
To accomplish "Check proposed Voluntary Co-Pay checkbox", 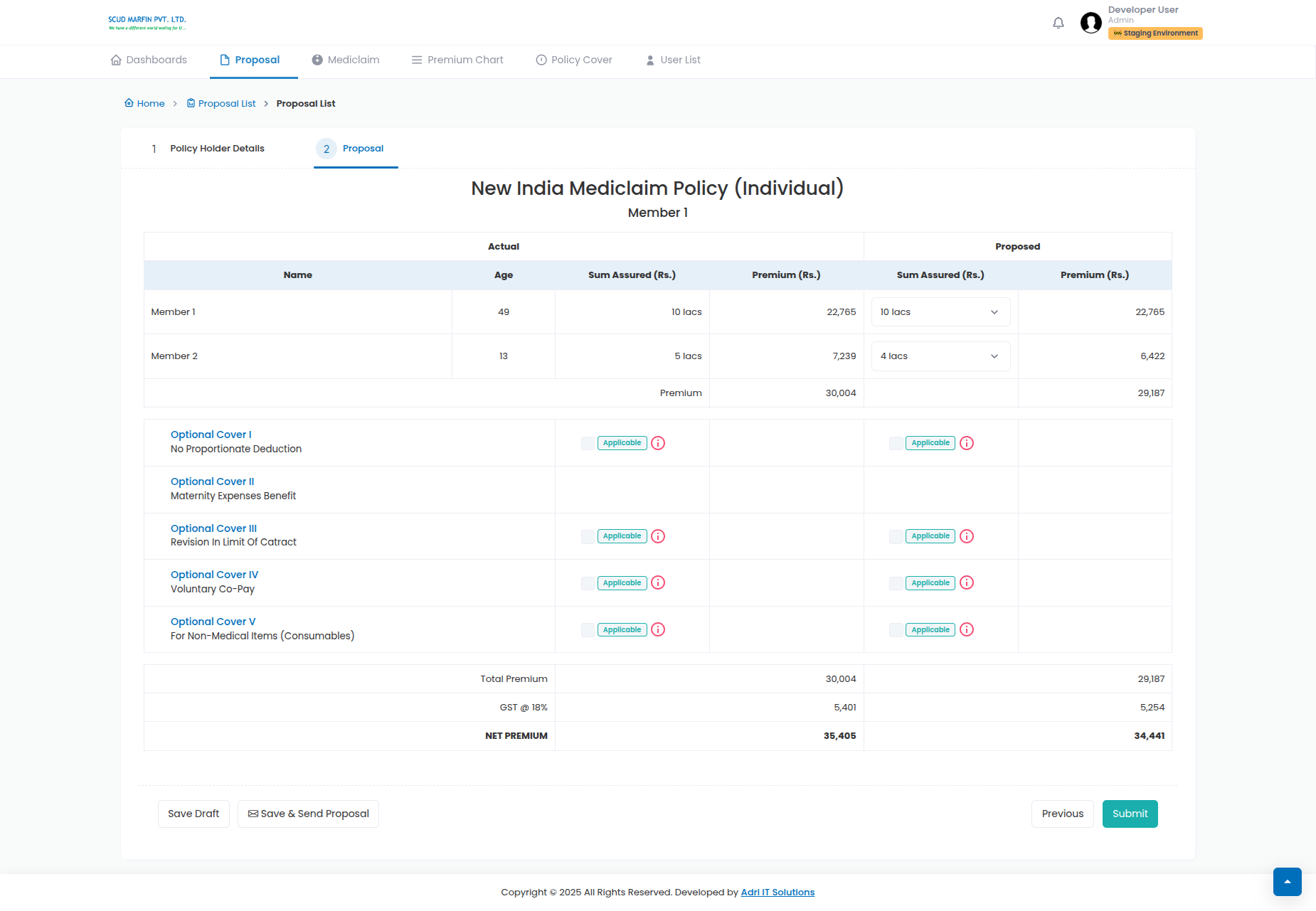I will pyautogui.click(x=896, y=583).
